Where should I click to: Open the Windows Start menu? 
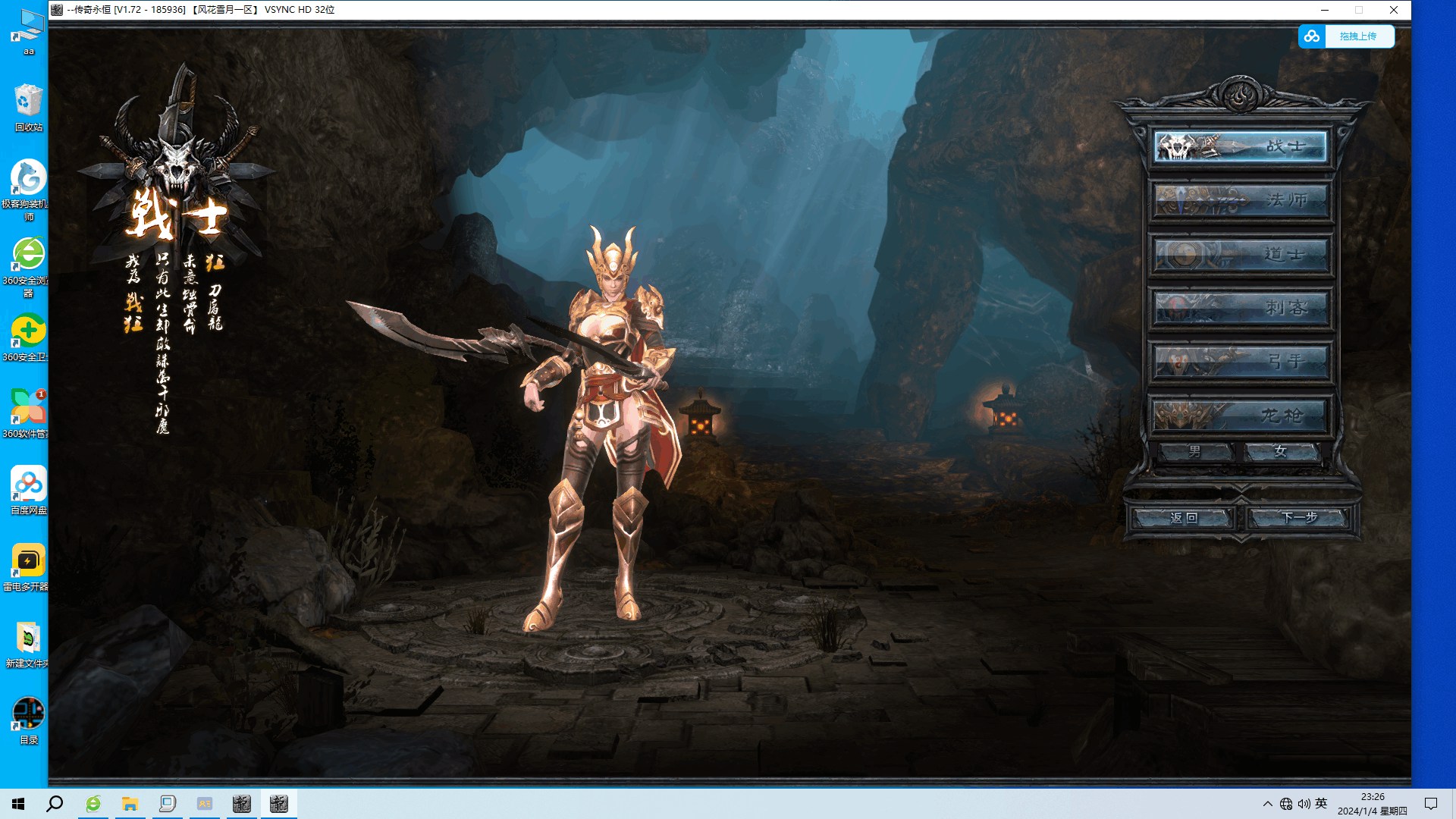pyautogui.click(x=18, y=804)
